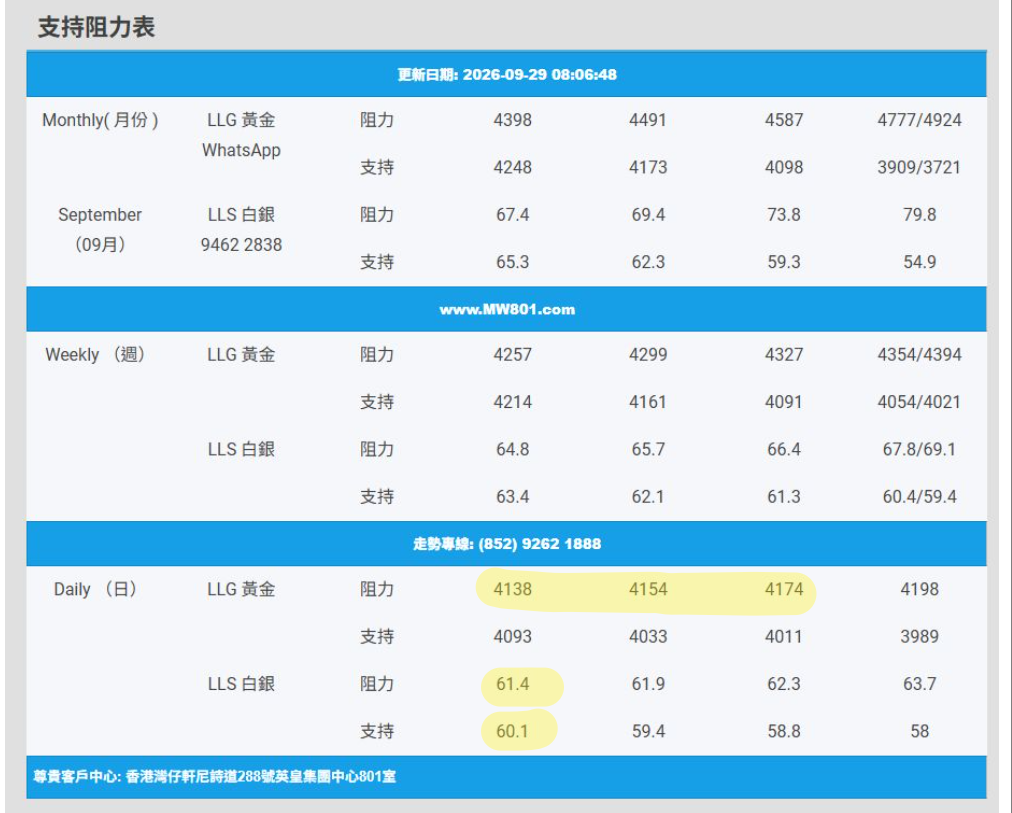1012x813 pixels.
Task: Click the Daily (日) label
Action: tap(96, 590)
